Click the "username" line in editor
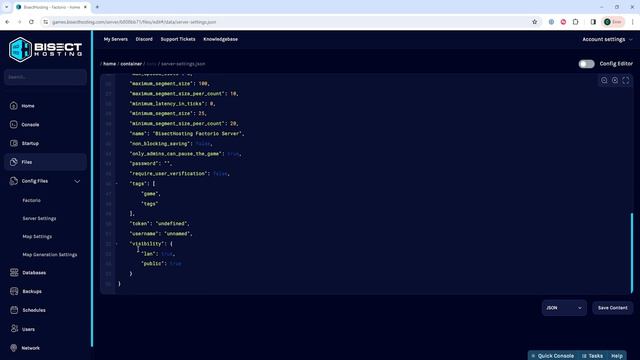 tap(161, 234)
